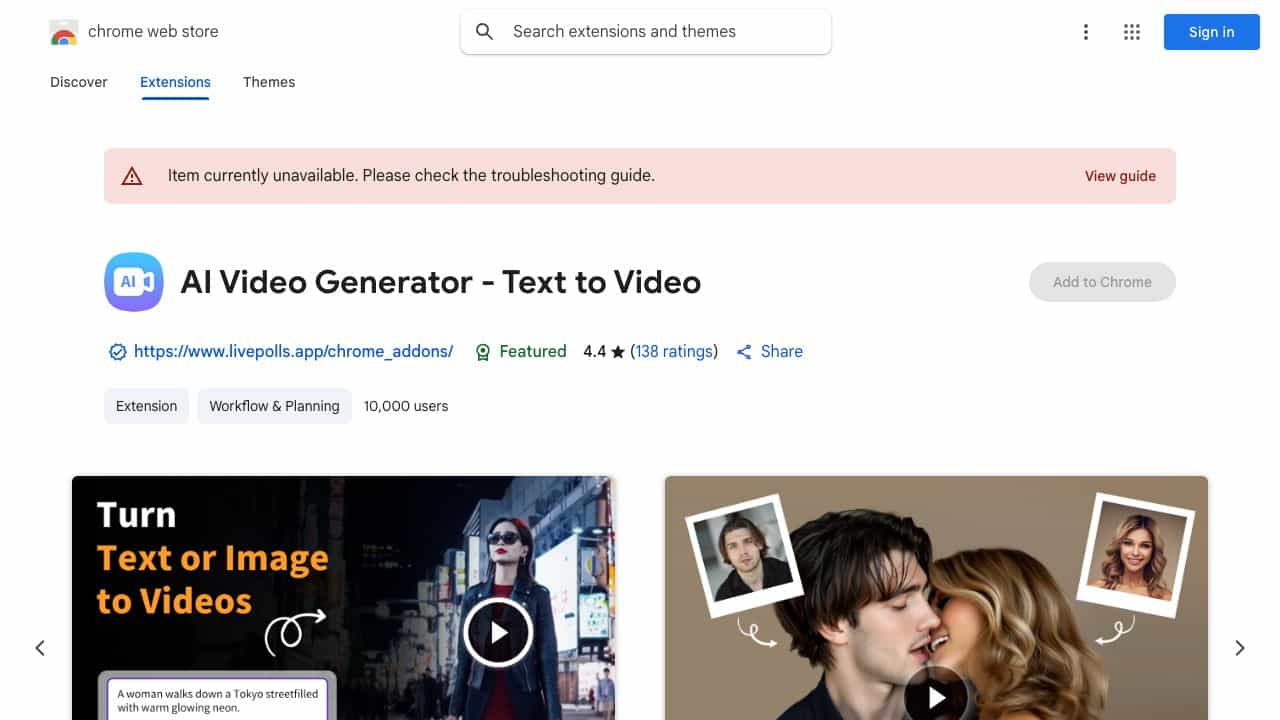This screenshot has width=1280, height=720.
Task: Click the Sign in button
Action: 1212,32
